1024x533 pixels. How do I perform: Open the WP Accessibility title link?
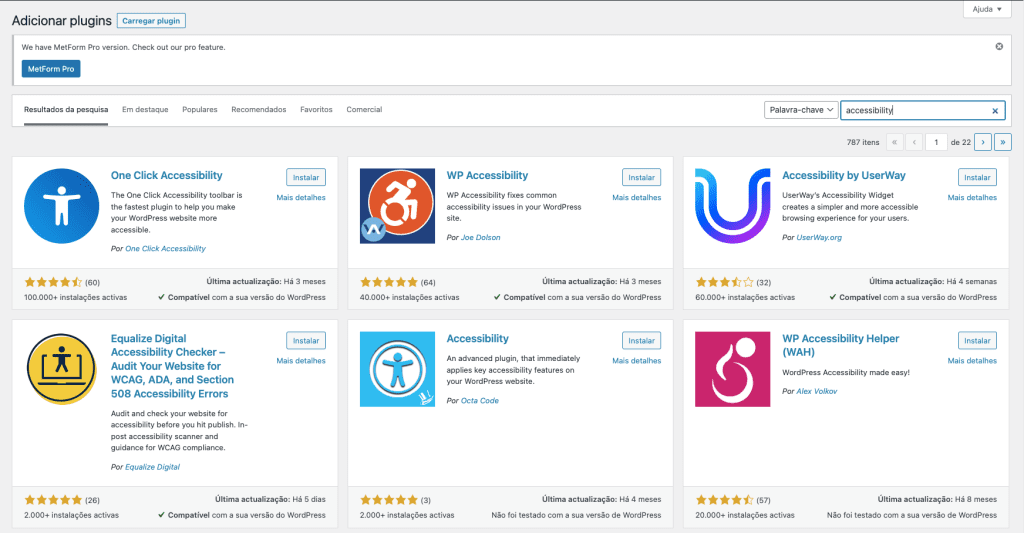pos(487,175)
